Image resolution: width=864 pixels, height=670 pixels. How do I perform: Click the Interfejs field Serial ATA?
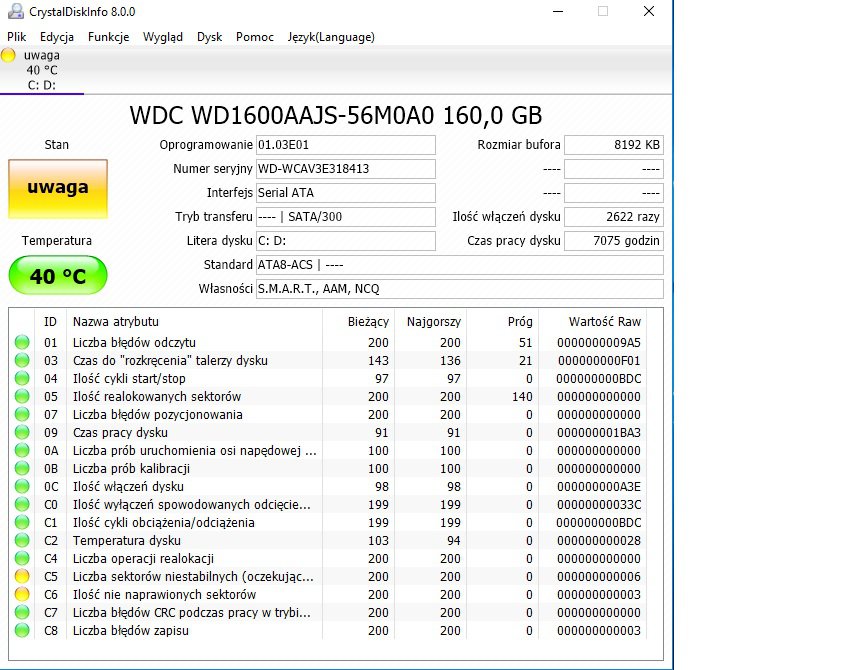point(345,193)
